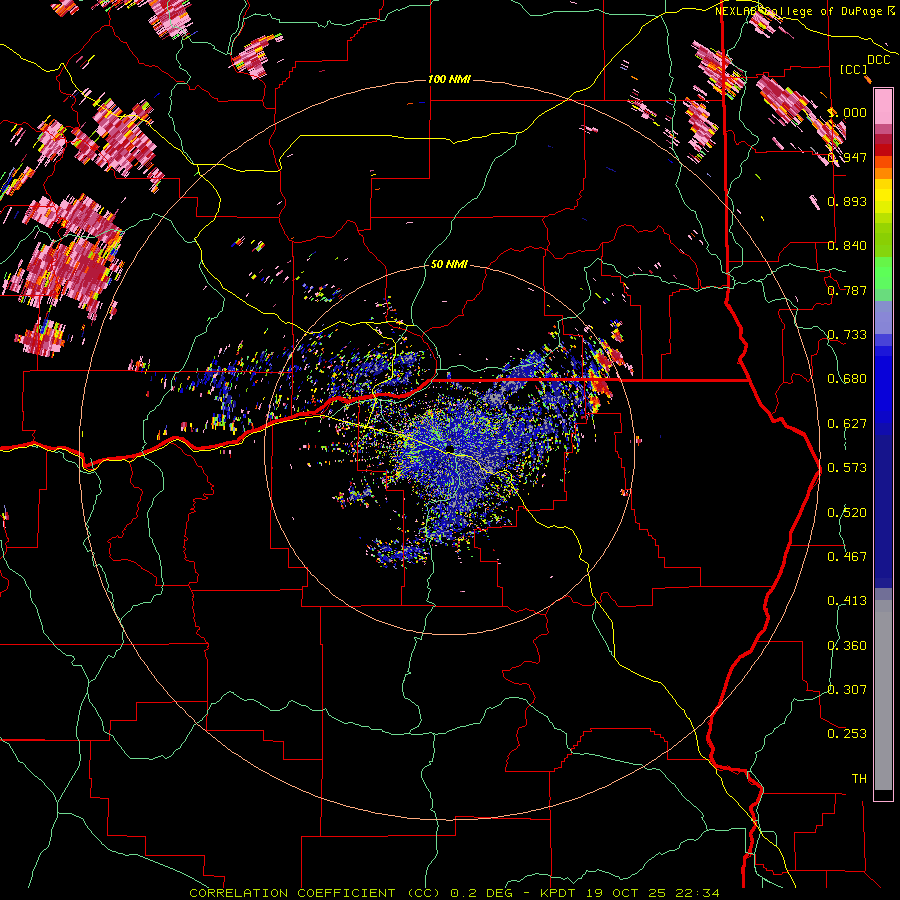This screenshot has width=900, height=900.
Task: Select the 1.000 value on the color scale
Action: tap(847, 113)
